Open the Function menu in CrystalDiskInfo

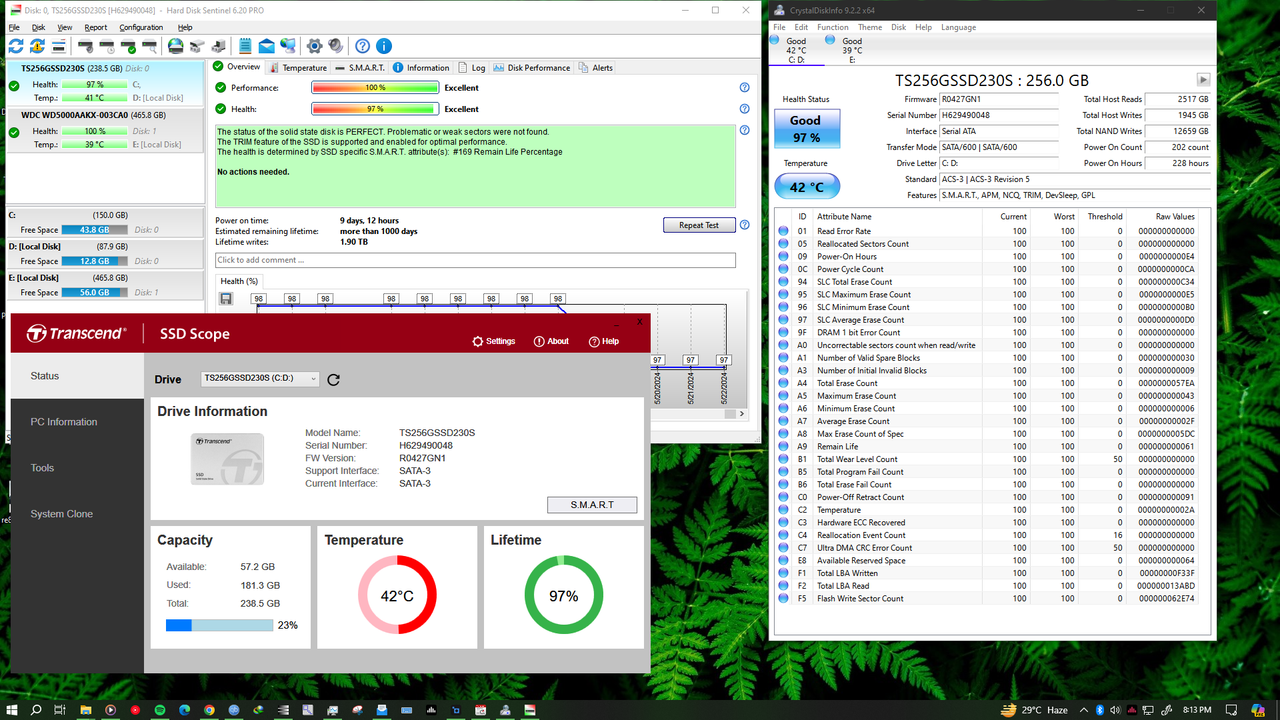(x=832, y=27)
